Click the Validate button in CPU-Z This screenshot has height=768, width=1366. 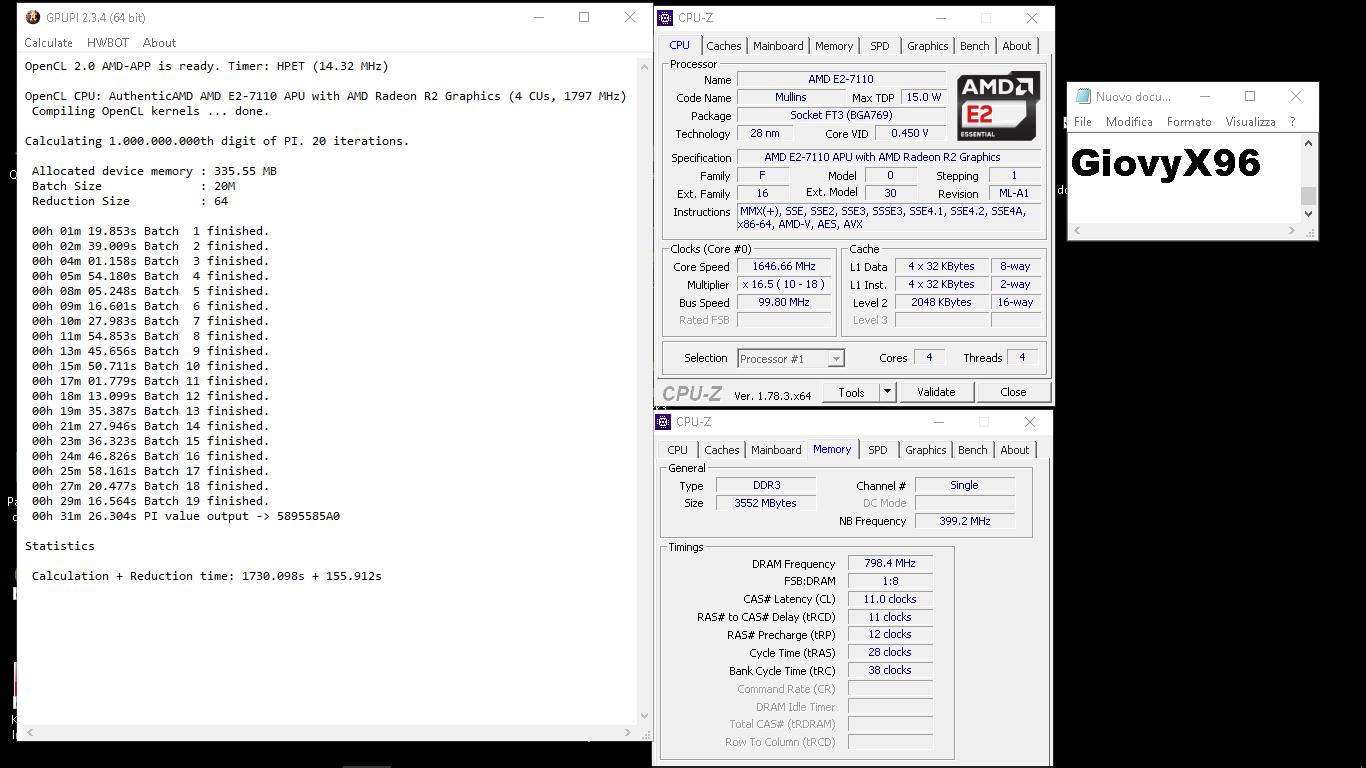point(936,392)
